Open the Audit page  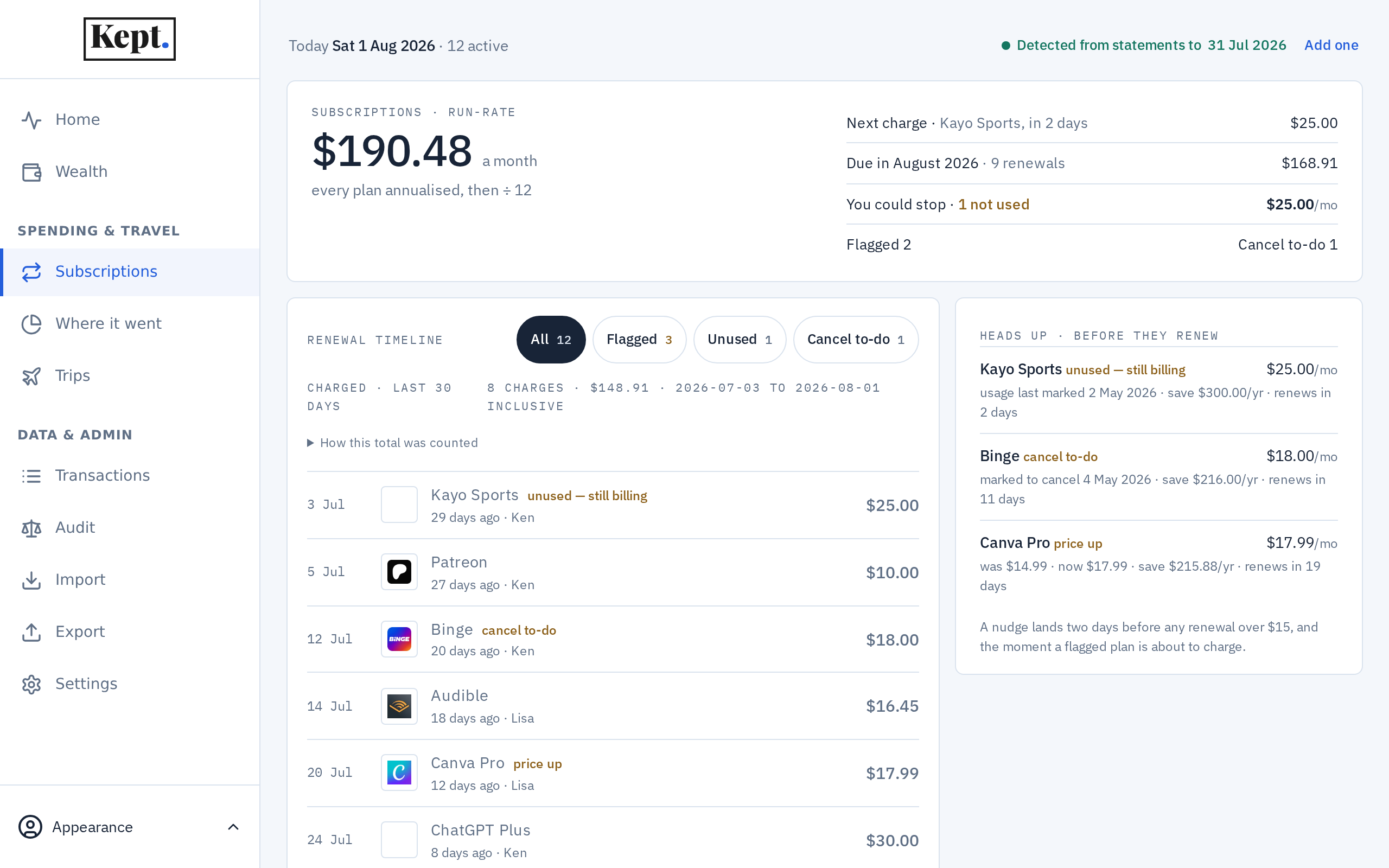click(130, 528)
